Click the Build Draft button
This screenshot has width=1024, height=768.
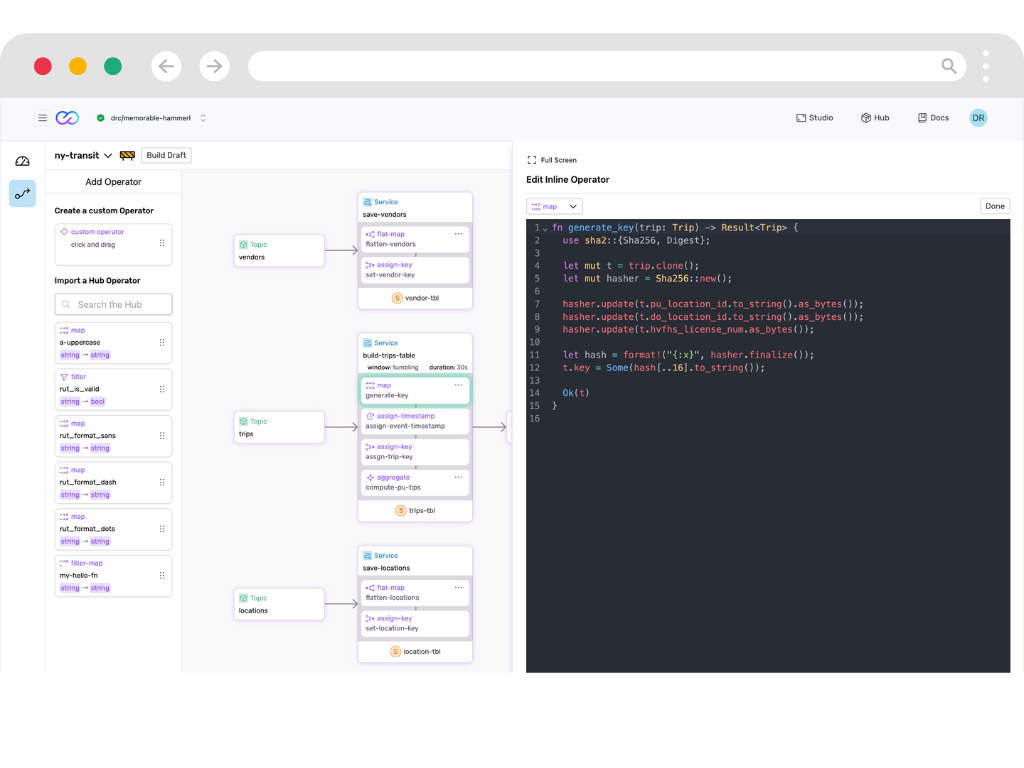click(166, 155)
